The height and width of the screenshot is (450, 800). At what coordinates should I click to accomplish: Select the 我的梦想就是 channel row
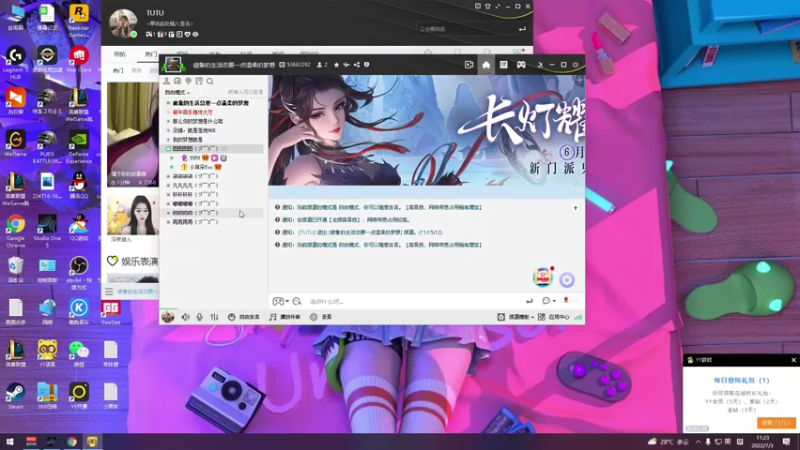(188, 140)
